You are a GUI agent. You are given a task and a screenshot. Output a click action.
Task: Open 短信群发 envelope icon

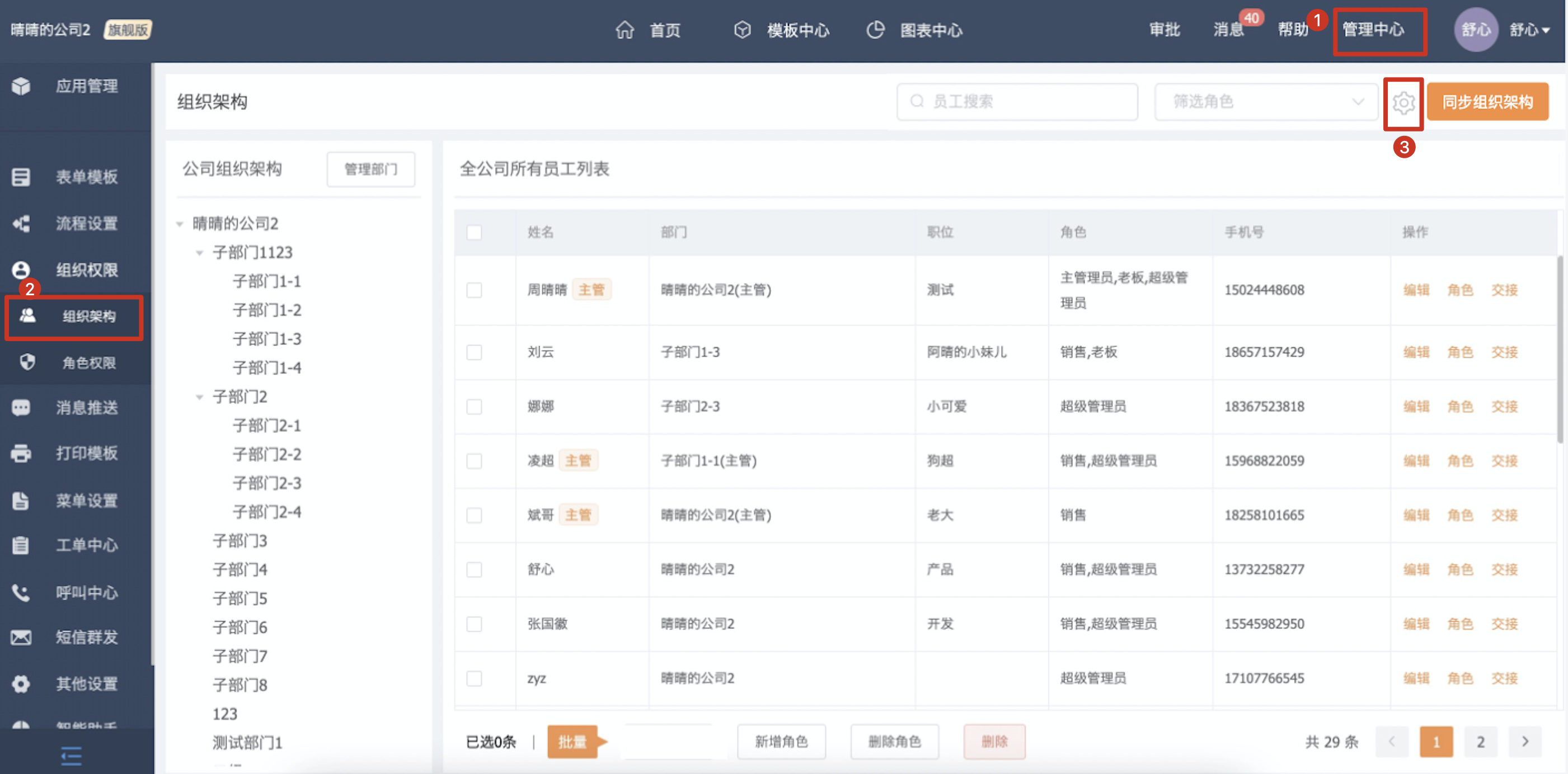(x=21, y=638)
